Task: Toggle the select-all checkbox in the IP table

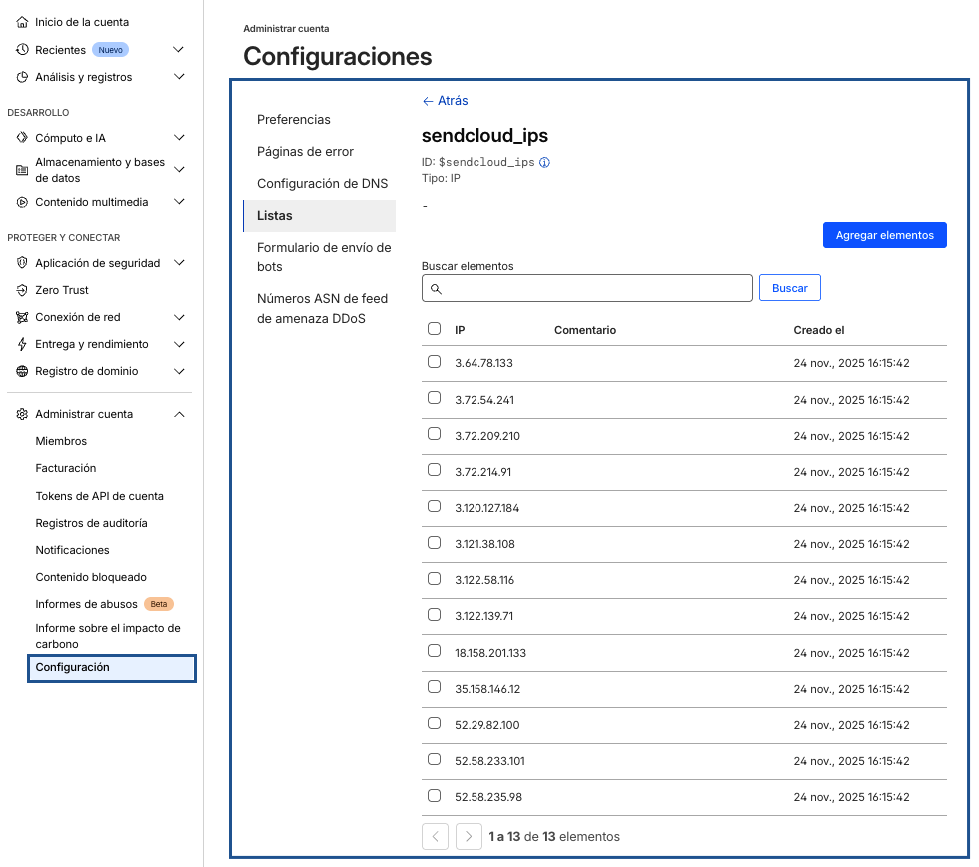Action: 433,328
